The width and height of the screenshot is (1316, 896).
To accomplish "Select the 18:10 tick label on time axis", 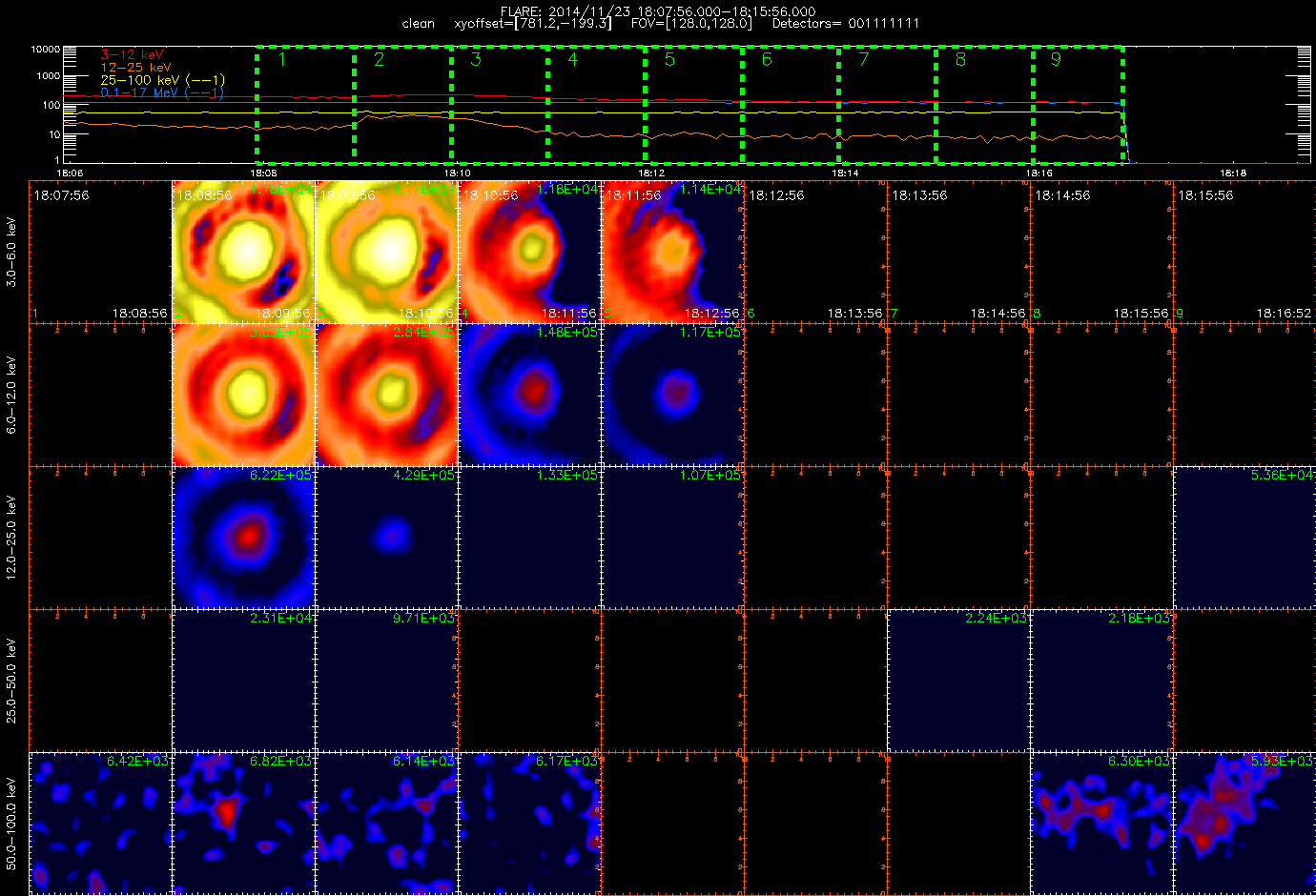I will coord(457,173).
